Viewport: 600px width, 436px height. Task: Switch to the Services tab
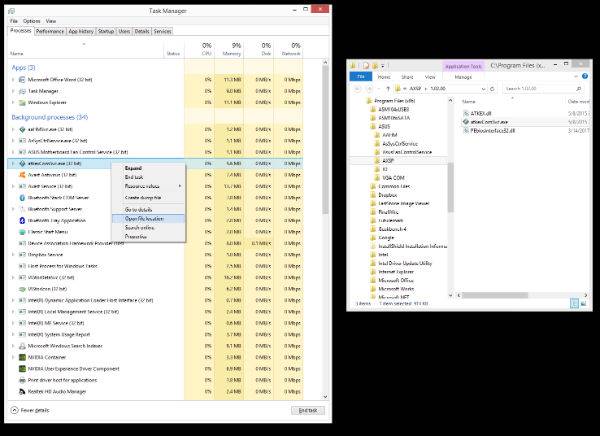[163, 31]
